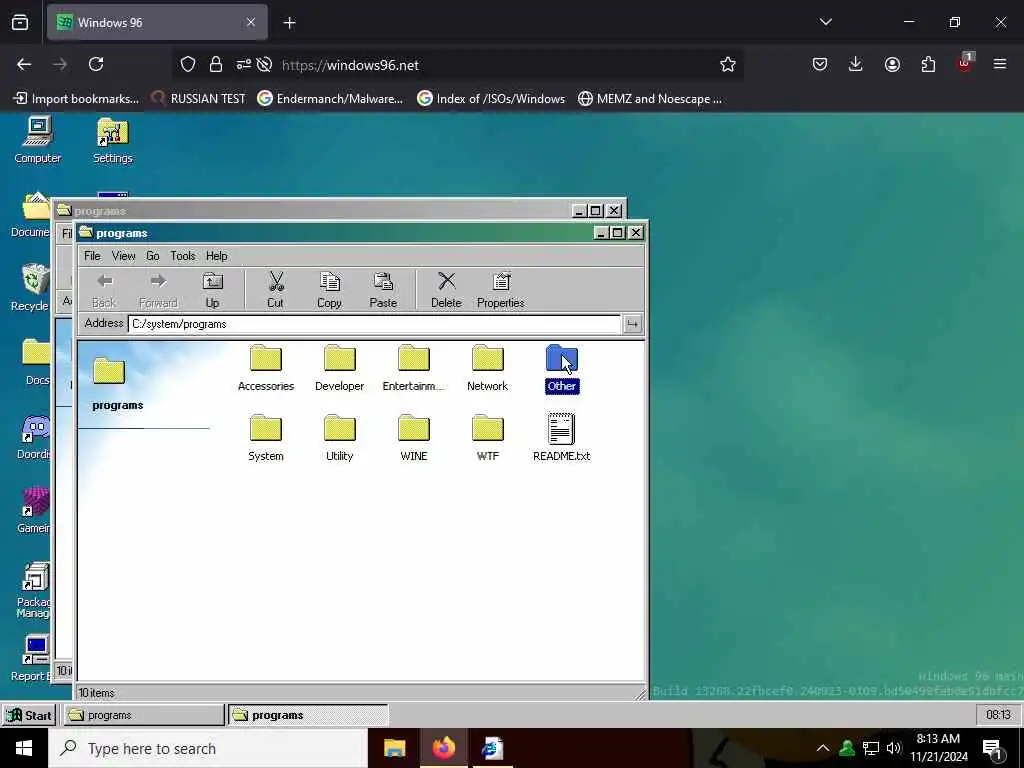Open the Network folder
Image resolution: width=1024 pixels, height=768 pixels.
click(x=487, y=368)
